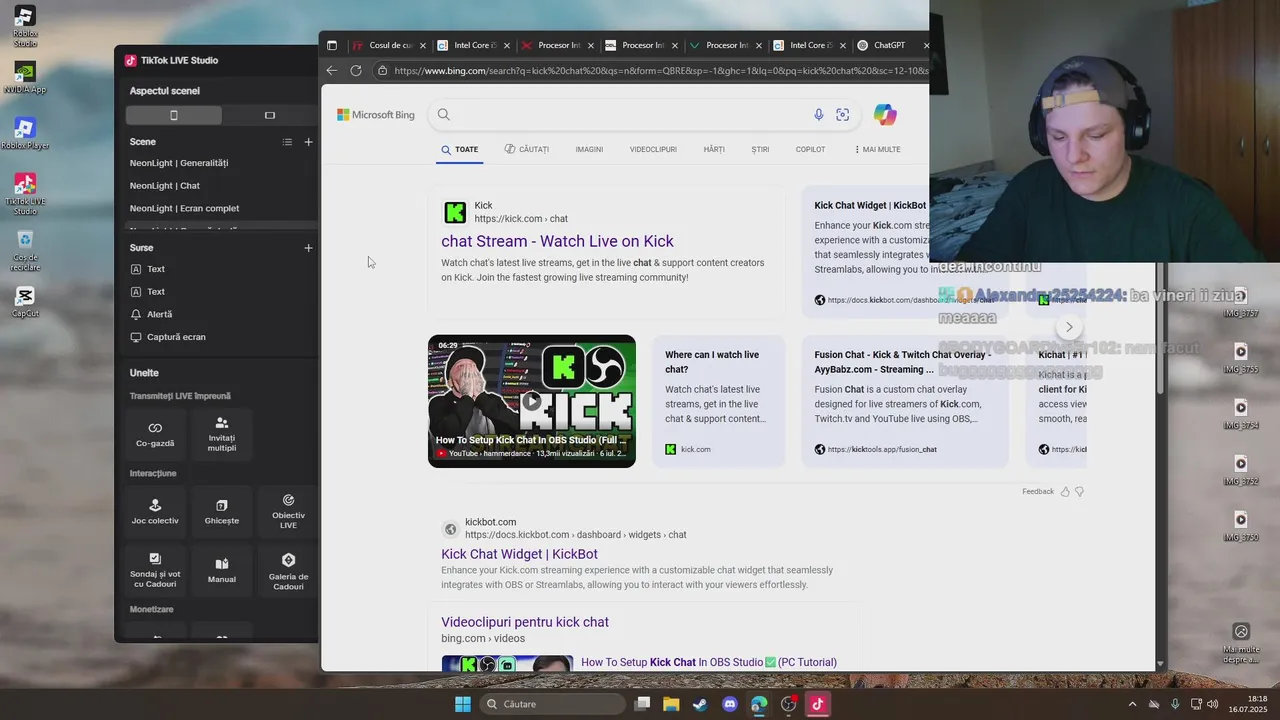
Task: Show next carousel cards arrow
Action: pyautogui.click(x=1069, y=327)
